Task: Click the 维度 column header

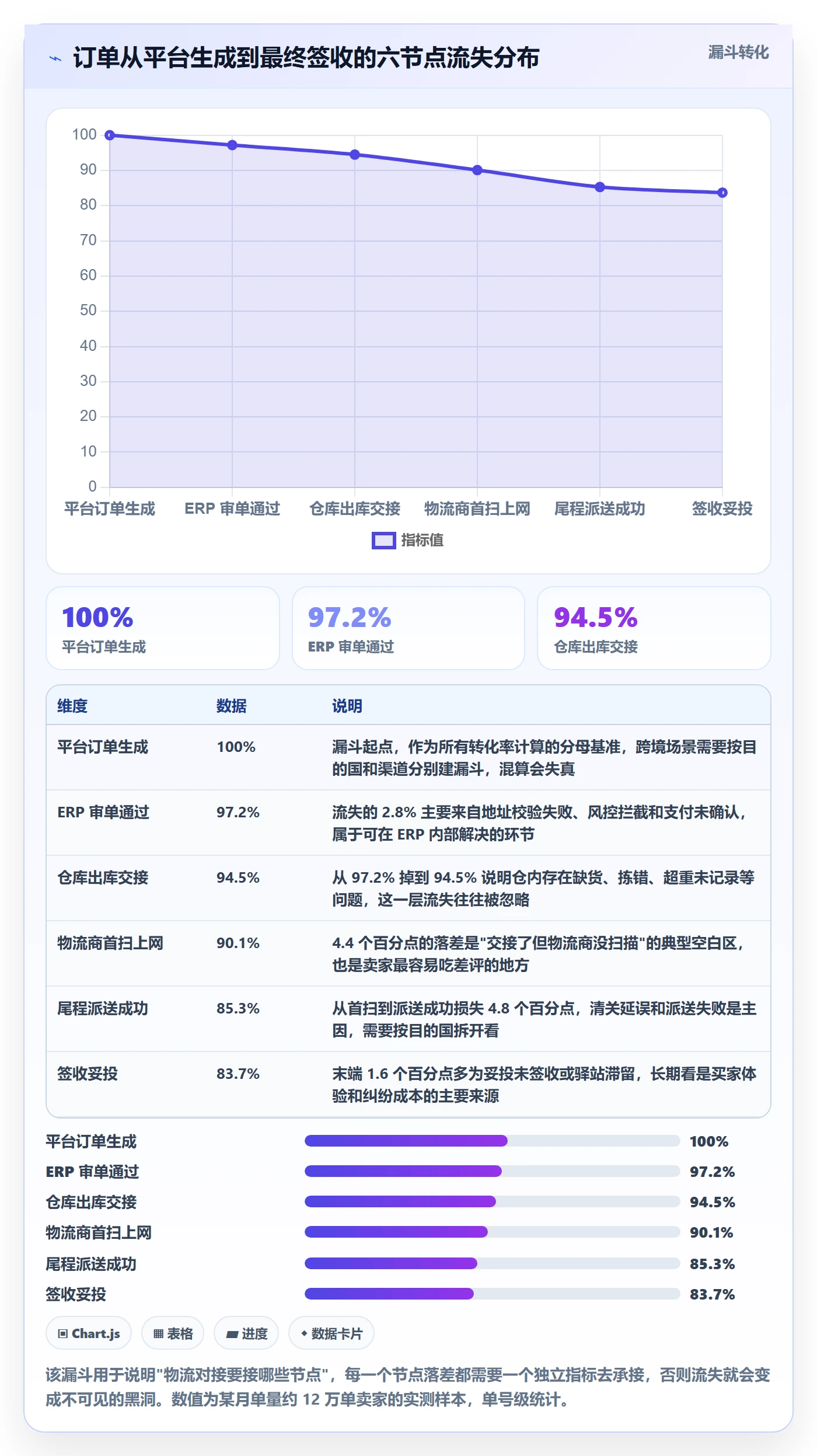Action: coord(72,706)
